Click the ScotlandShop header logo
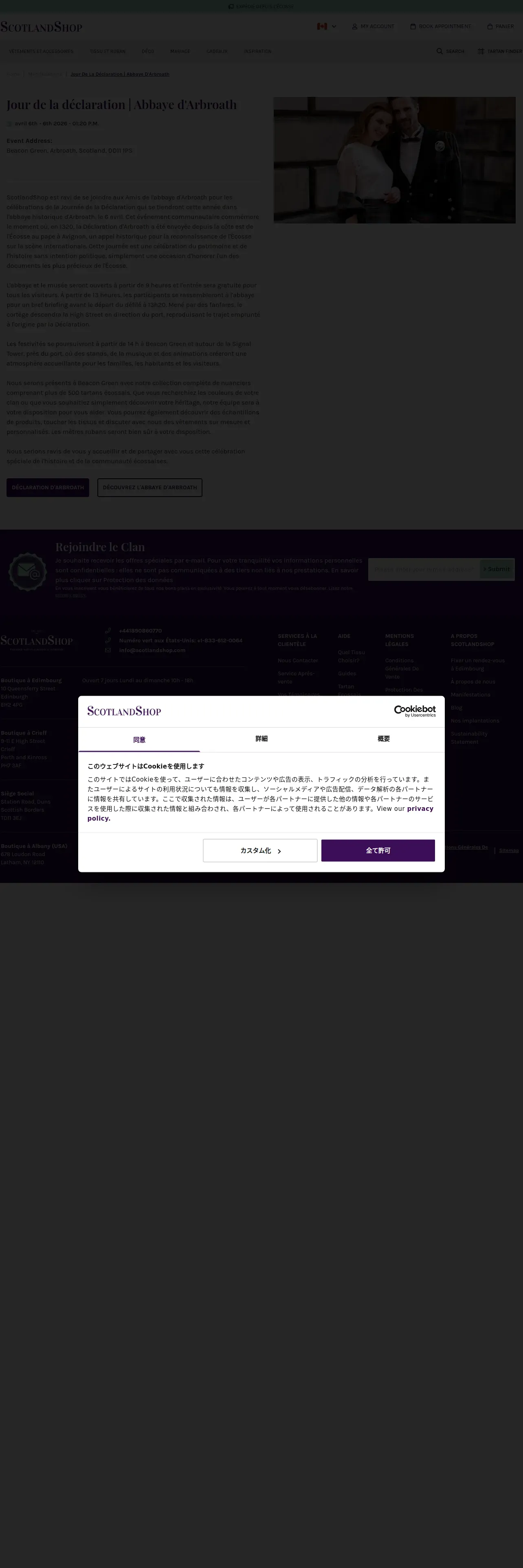This screenshot has width=523, height=1568. (x=41, y=26)
